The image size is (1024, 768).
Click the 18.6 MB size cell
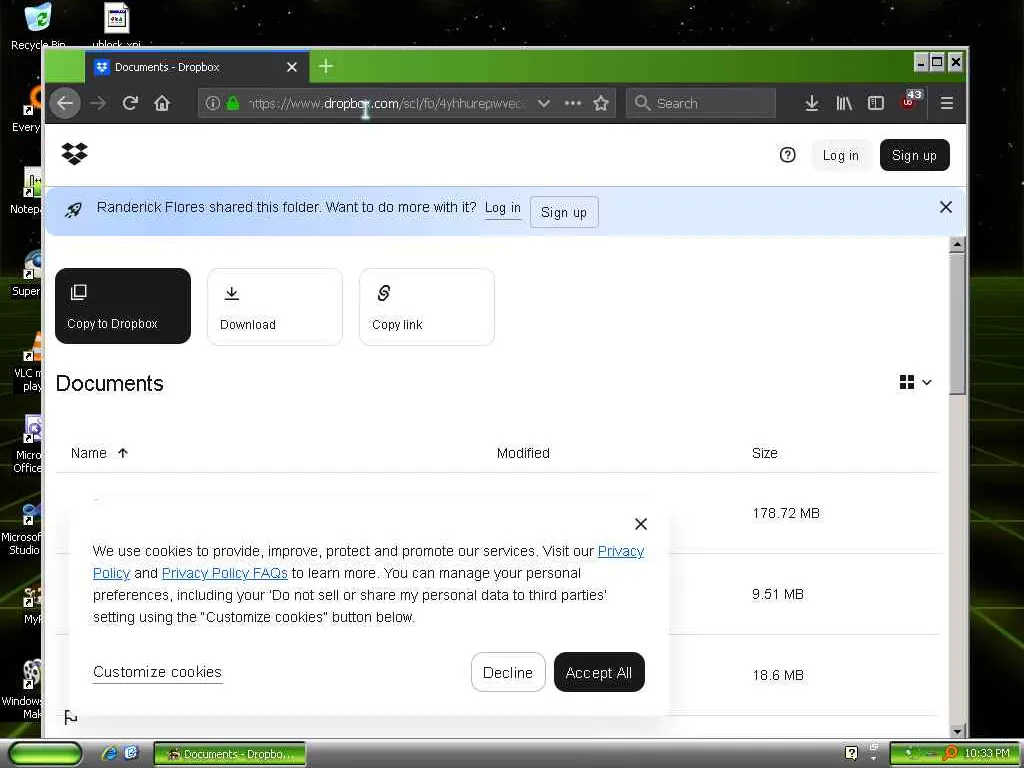(x=778, y=675)
